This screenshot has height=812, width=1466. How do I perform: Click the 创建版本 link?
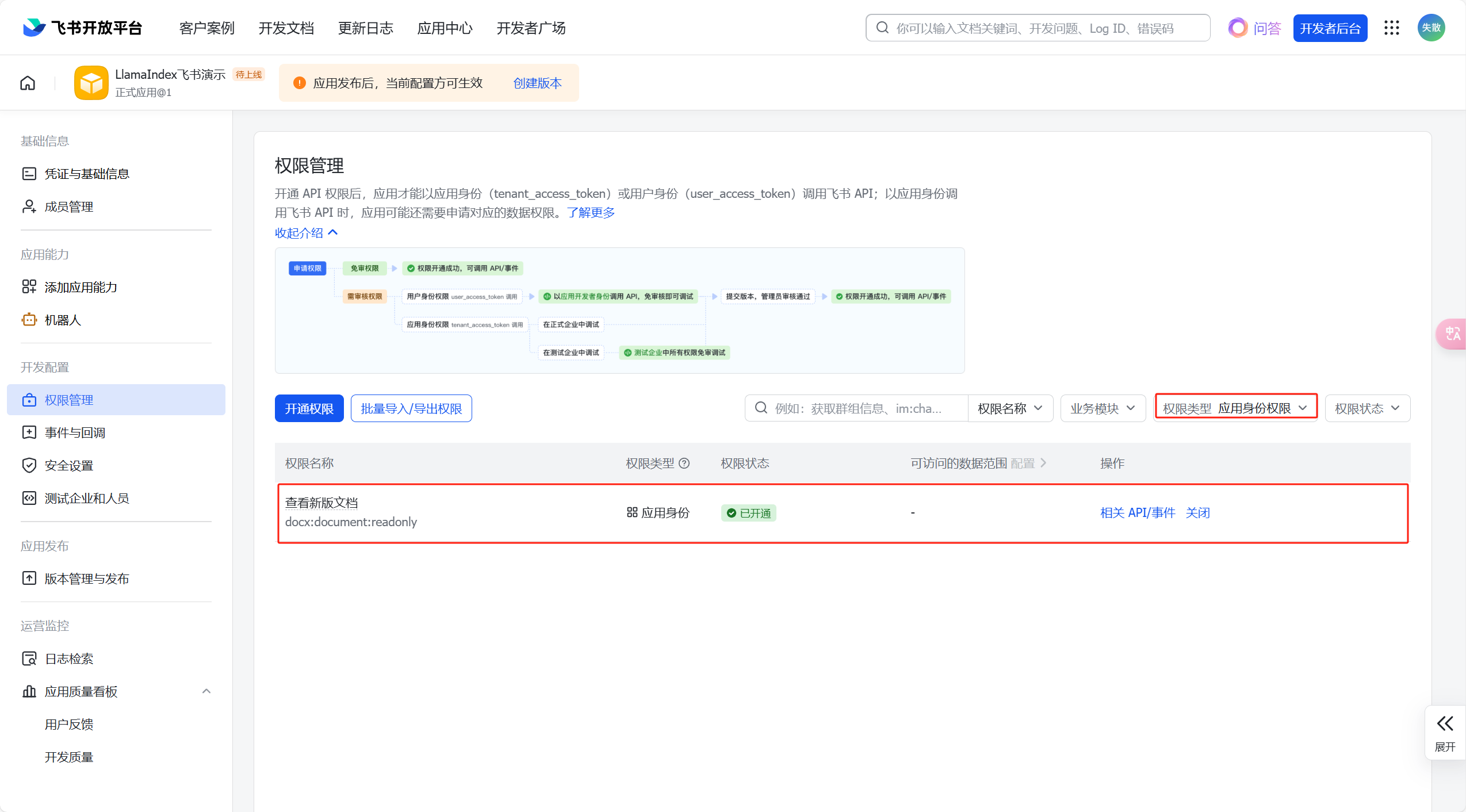click(537, 83)
